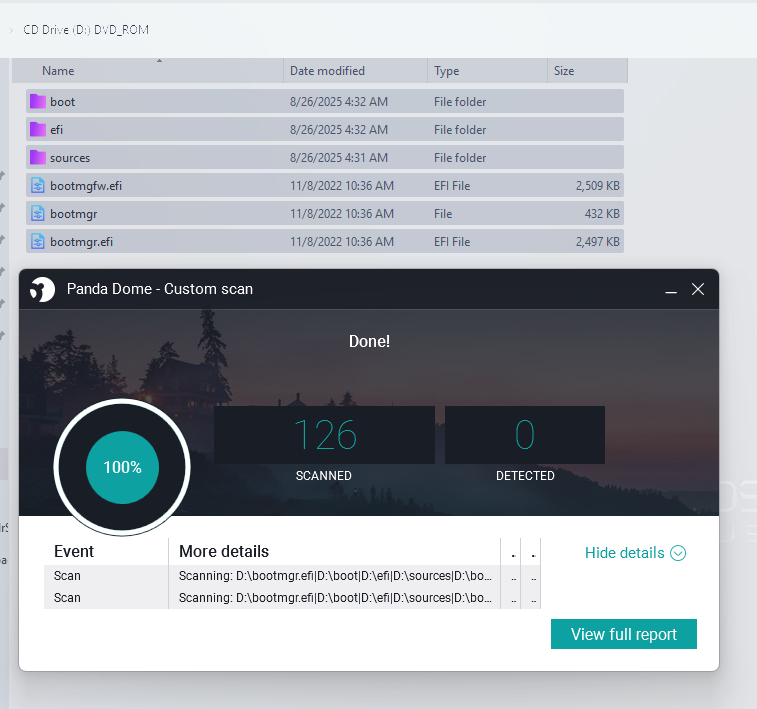The height and width of the screenshot is (709, 757).
Task: Select the bootmgr.efi file name
Action: (x=82, y=242)
